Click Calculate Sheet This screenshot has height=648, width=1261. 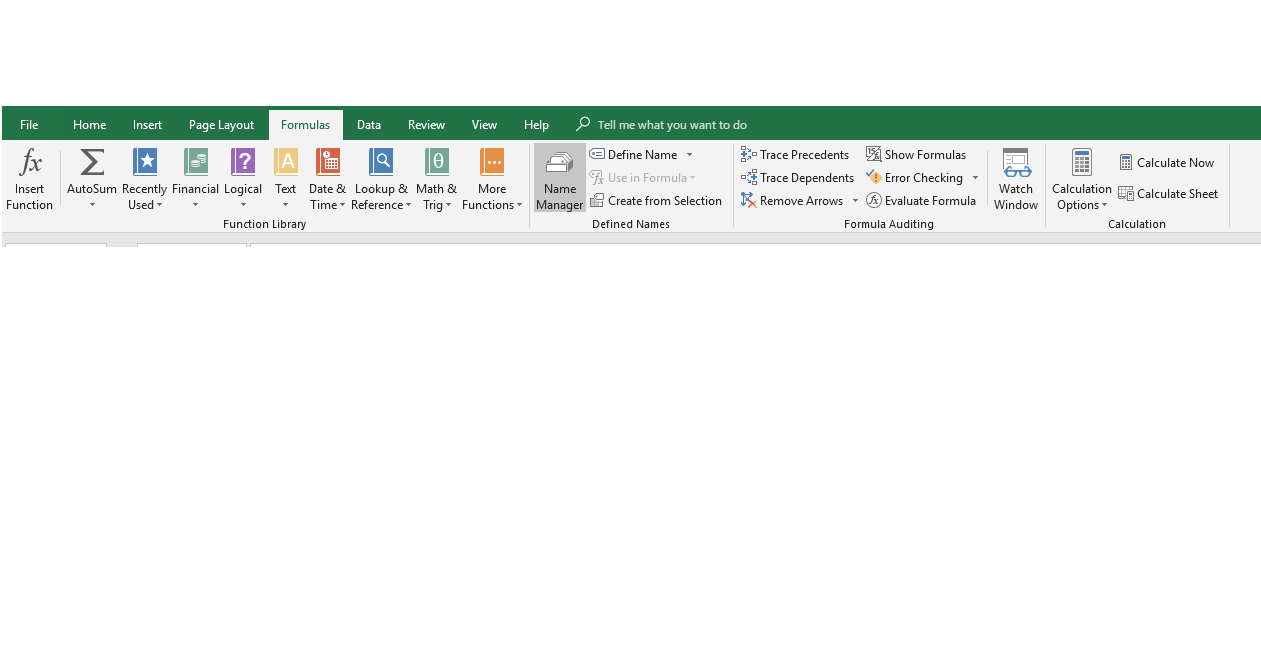(1169, 194)
